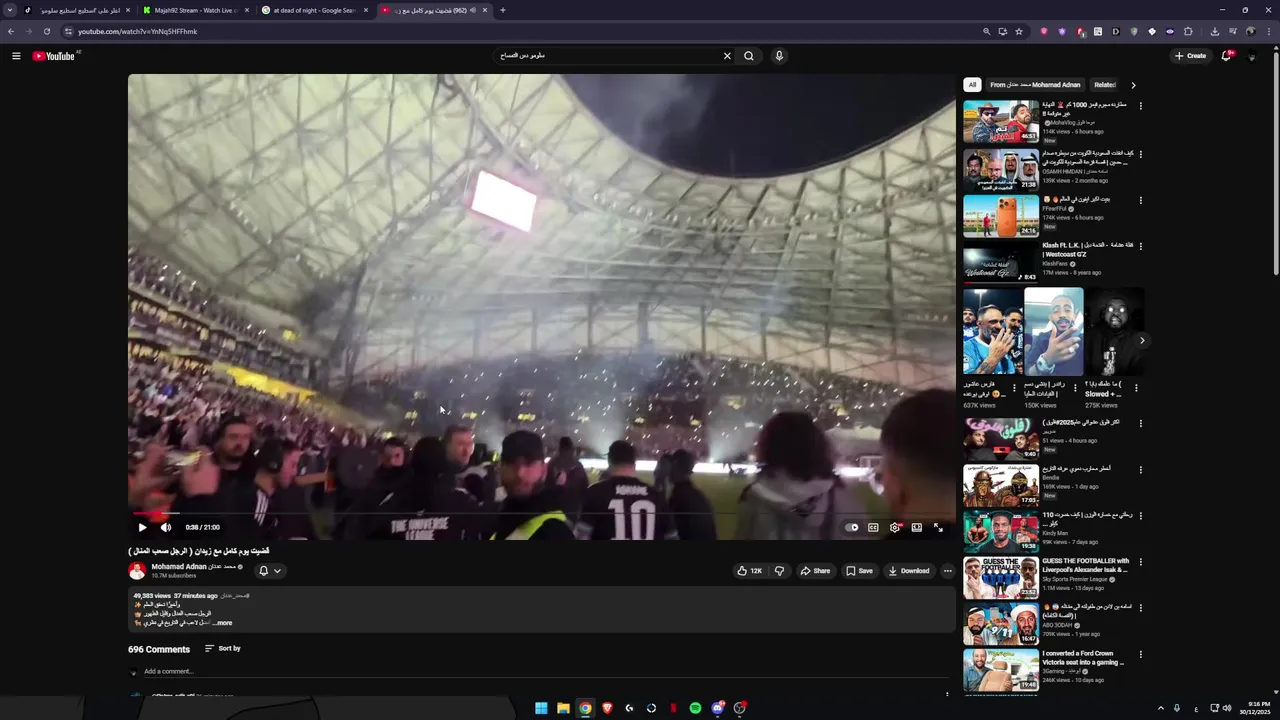Save the video to a playlist
Viewport: 1280px width, 720px height.
[859, 571]
